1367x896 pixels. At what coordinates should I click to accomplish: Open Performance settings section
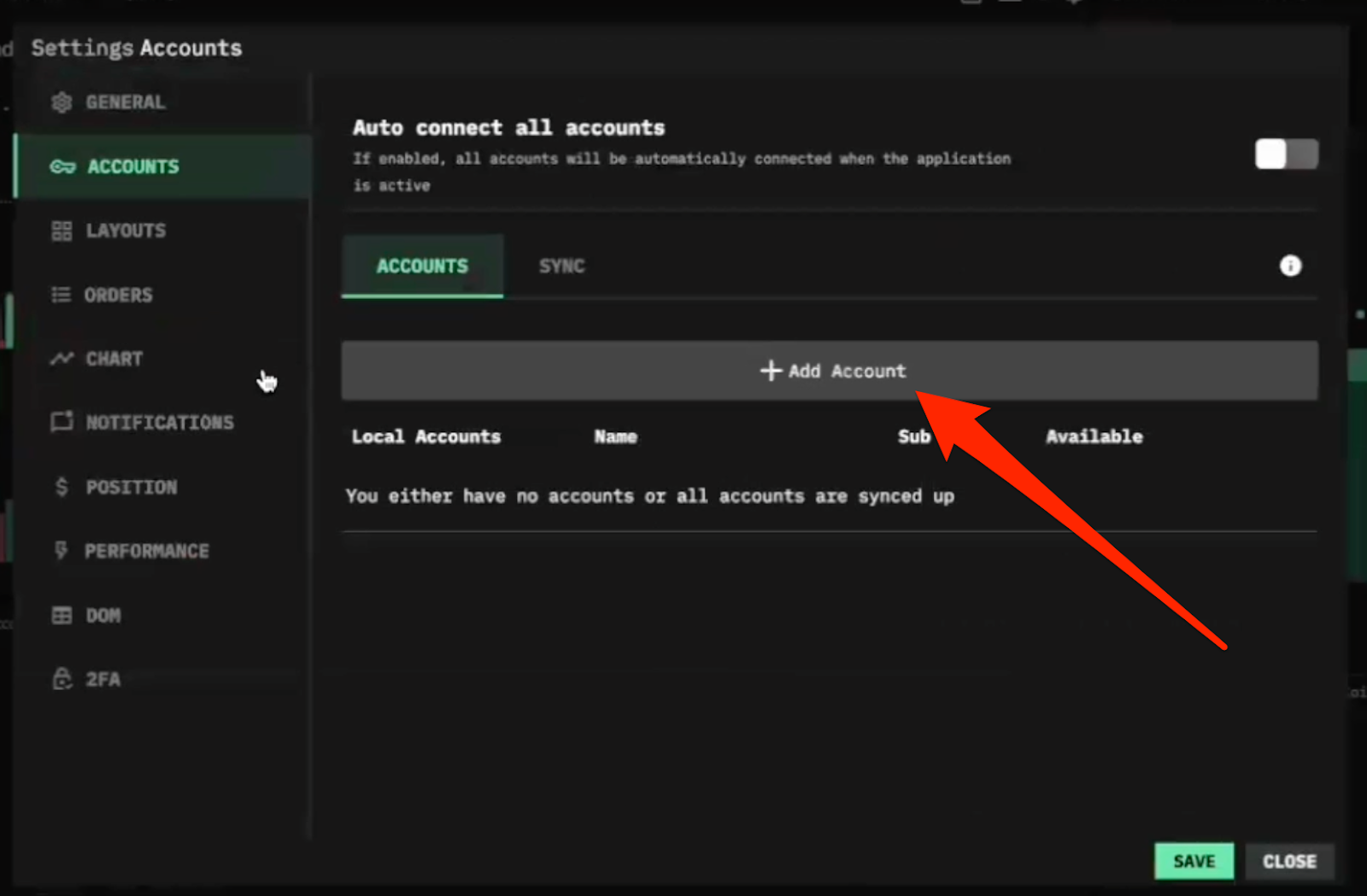[162, 551]
